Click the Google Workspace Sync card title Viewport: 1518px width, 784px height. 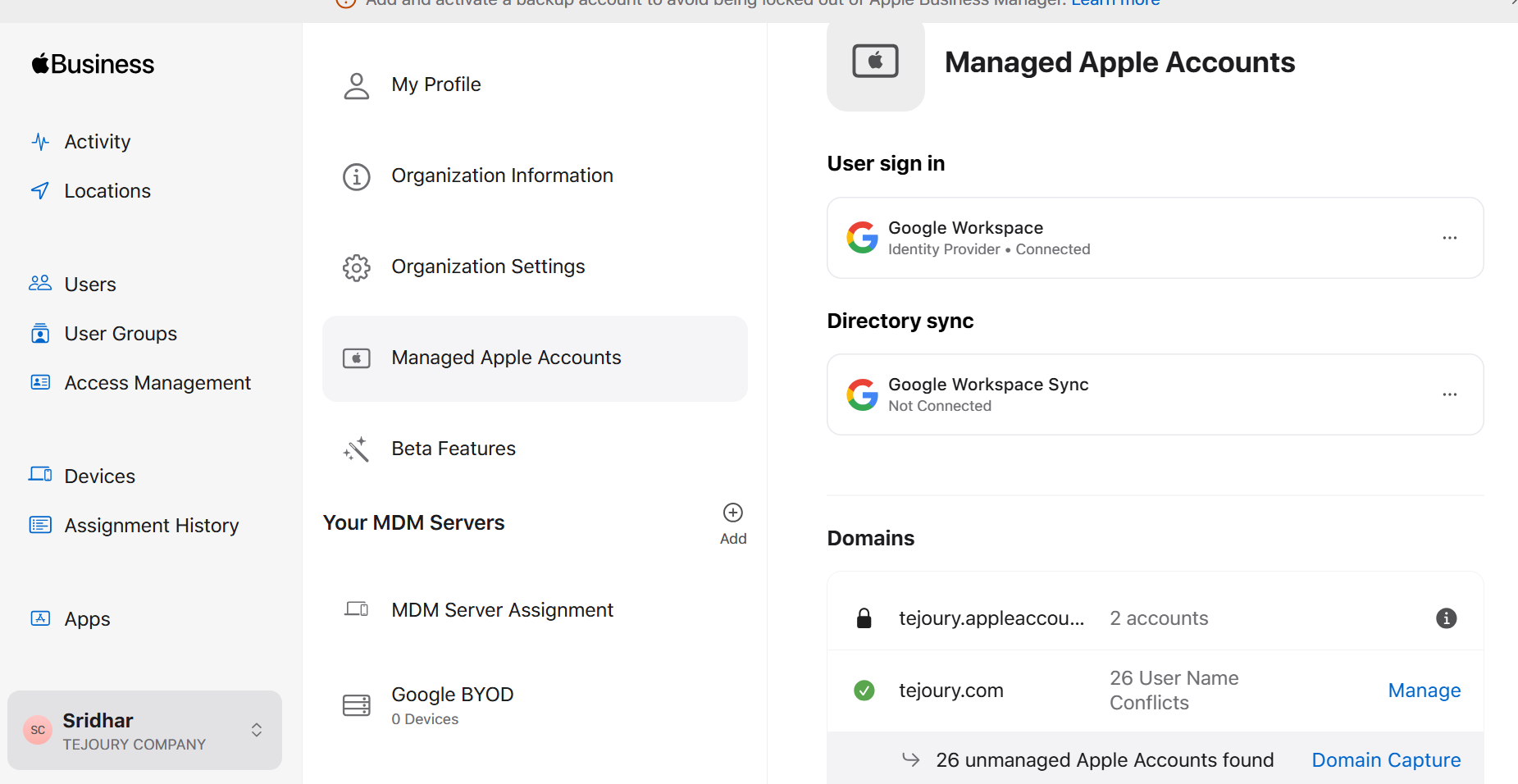[988, 385]
